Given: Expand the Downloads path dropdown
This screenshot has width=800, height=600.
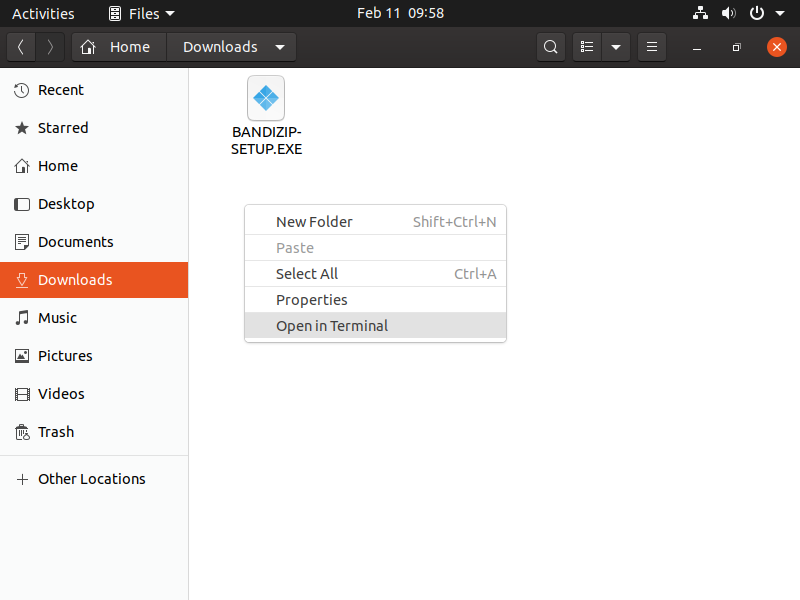Looking at the screenshot, I should click(x=280, y=47).
